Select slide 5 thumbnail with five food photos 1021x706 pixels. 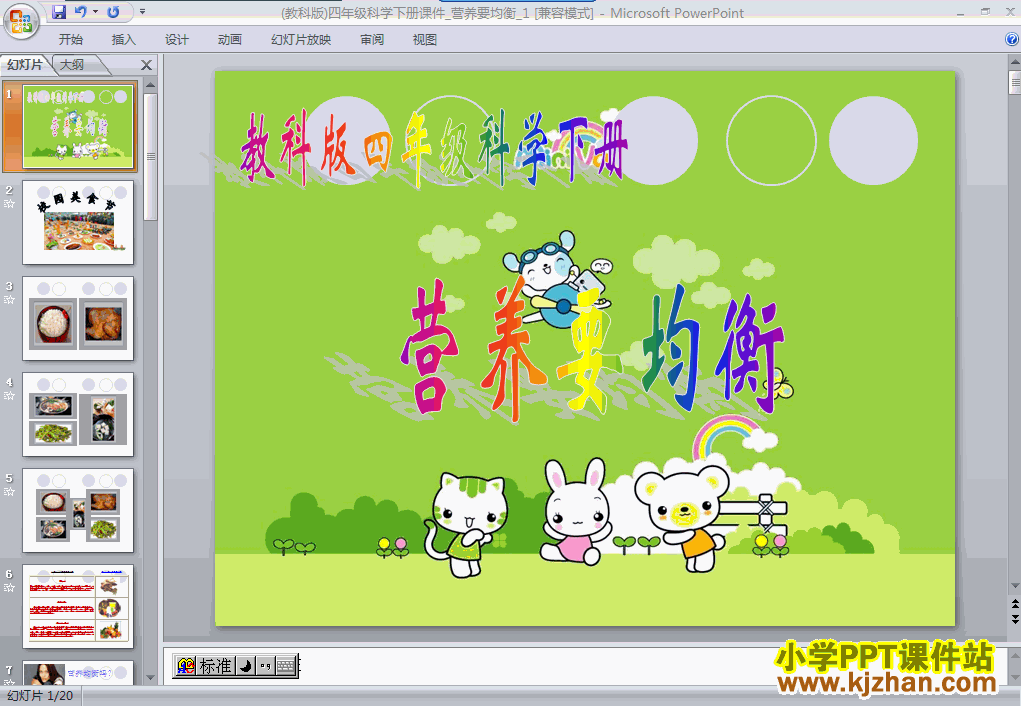coord(78,511)
